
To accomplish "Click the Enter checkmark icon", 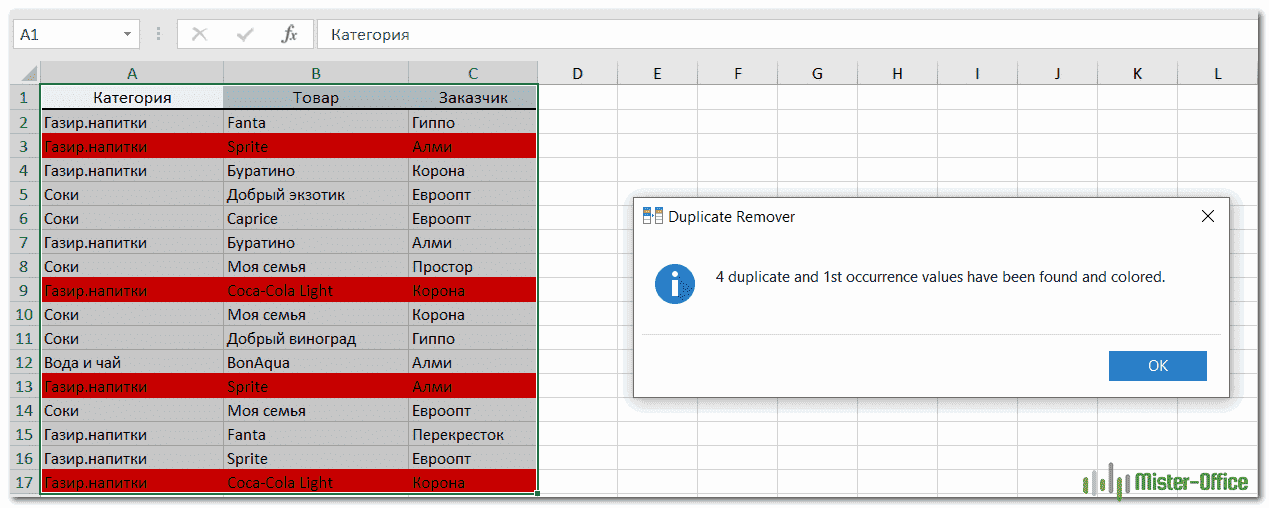I will point(244,34).
